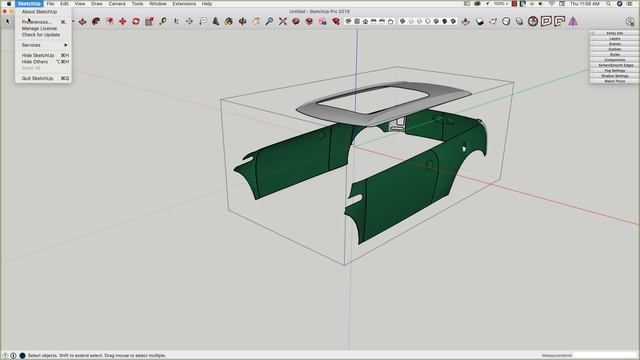Expand the Layers panel
Viewport: 640px width, 360px height.
[x=615, y=38]
